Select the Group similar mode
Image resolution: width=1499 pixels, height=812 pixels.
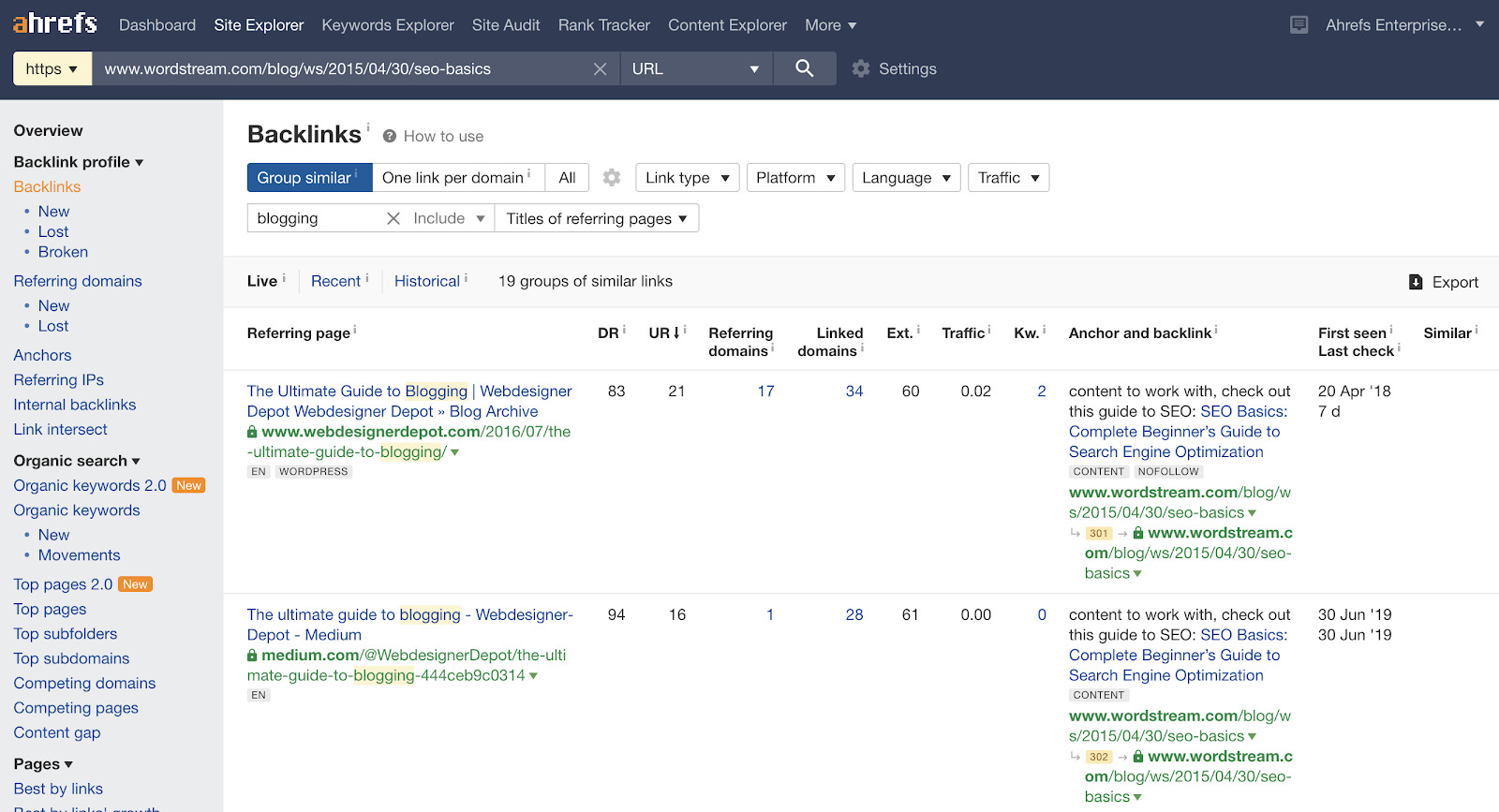click(308, 178)
